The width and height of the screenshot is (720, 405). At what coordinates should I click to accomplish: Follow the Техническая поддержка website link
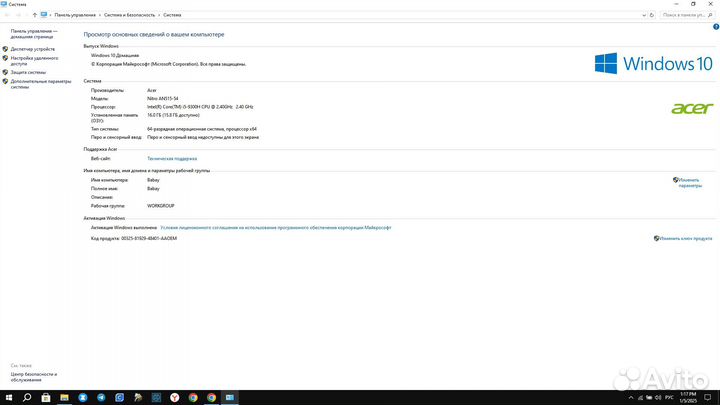[172, 158]
